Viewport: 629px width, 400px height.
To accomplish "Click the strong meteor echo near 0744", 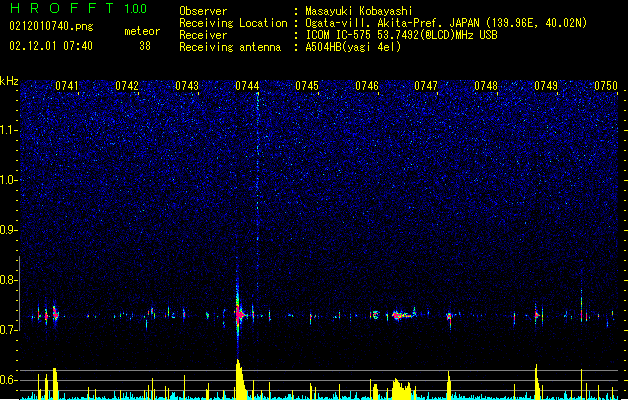I will click(x=239, y=315).
